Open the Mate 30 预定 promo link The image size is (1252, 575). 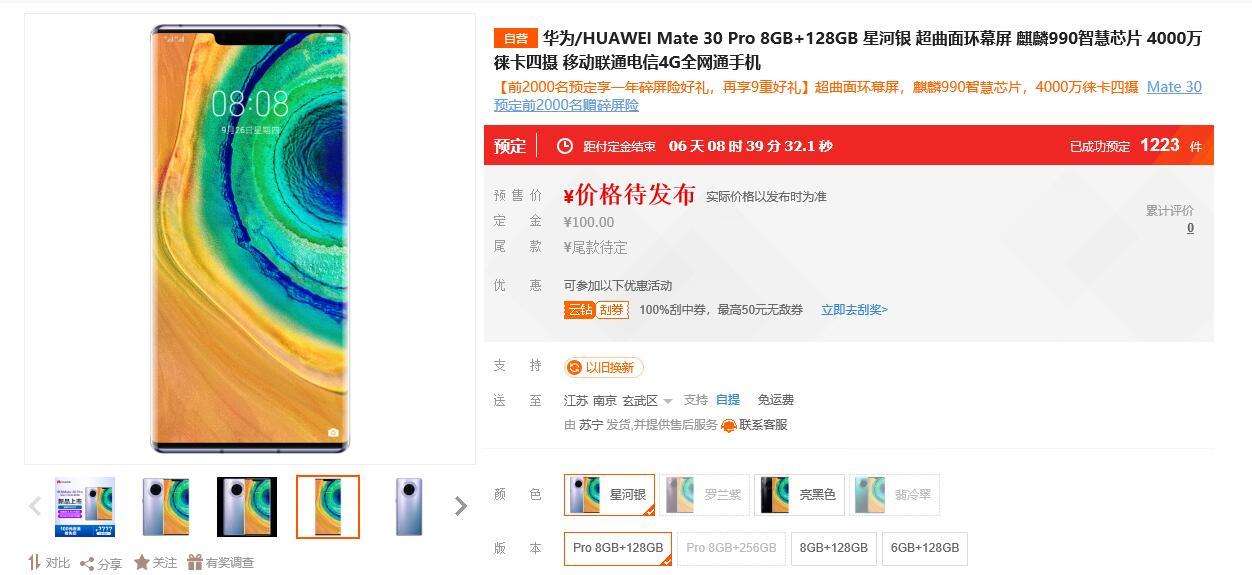(x=848, y=96)
